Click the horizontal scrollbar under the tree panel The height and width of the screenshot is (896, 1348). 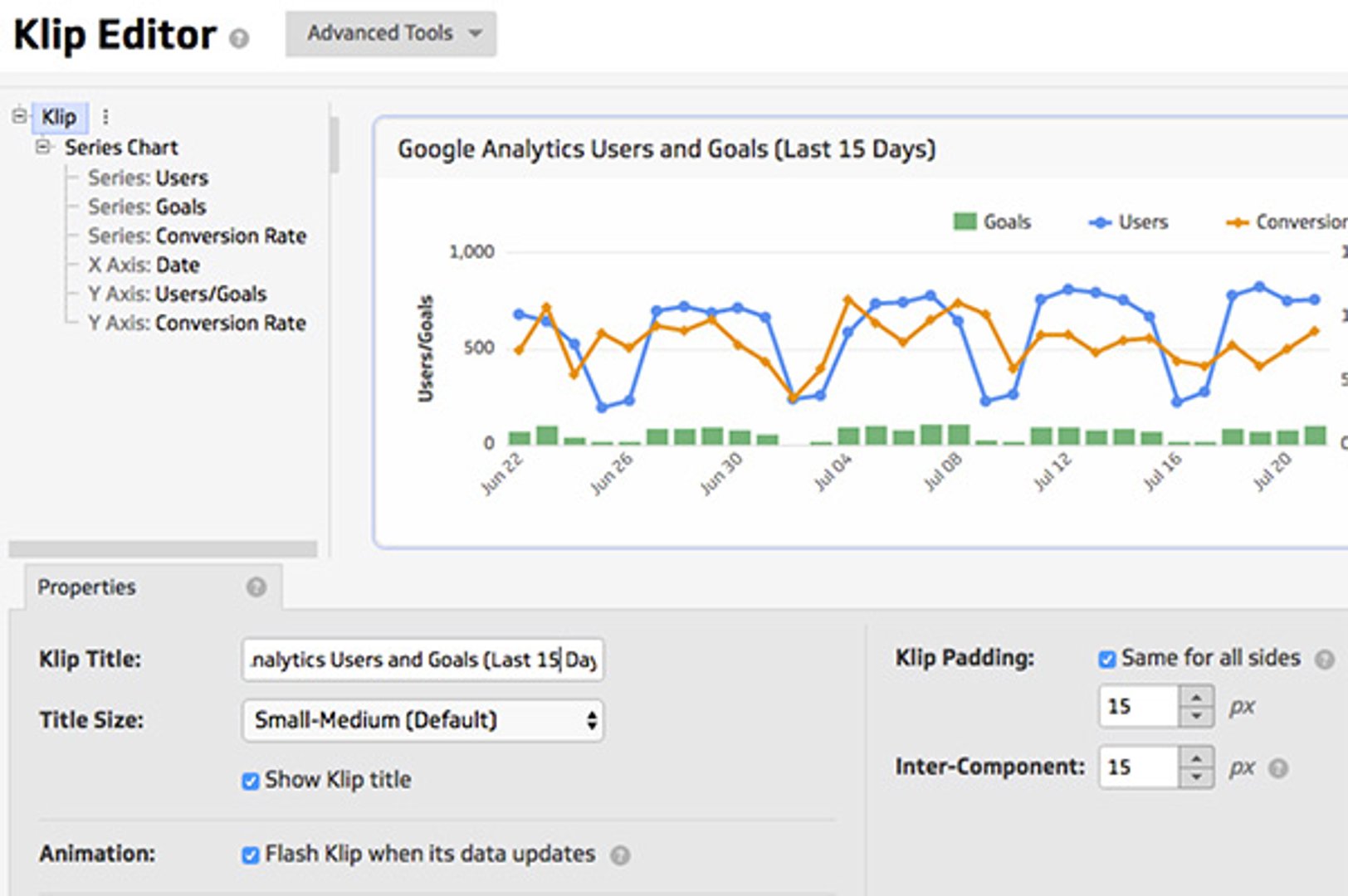tap(163, 549)
